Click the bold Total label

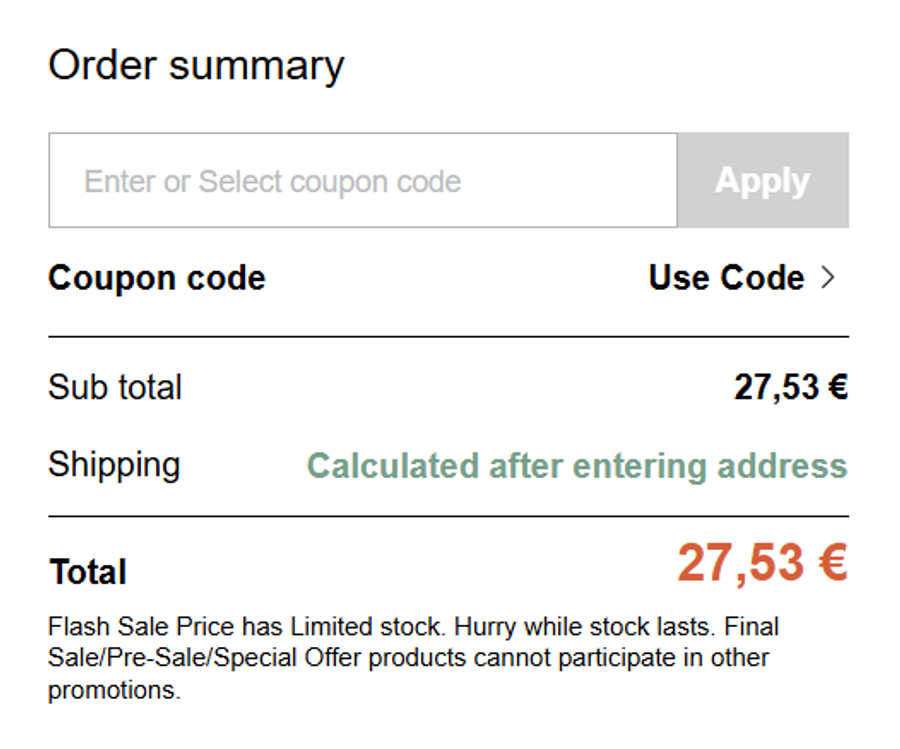pos(88,572)
